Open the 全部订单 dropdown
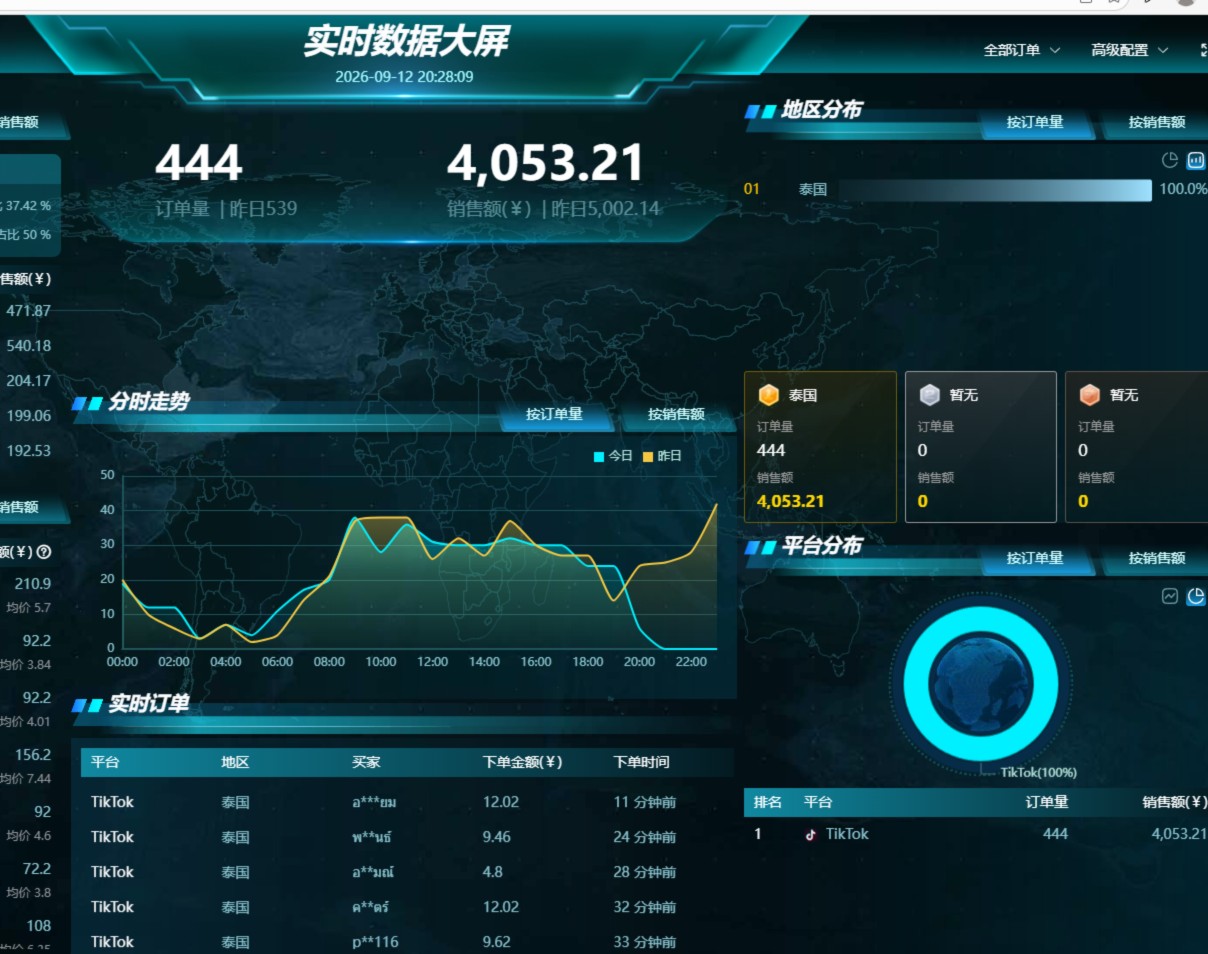This screenshot has height=954, width=1208. 1022,50
